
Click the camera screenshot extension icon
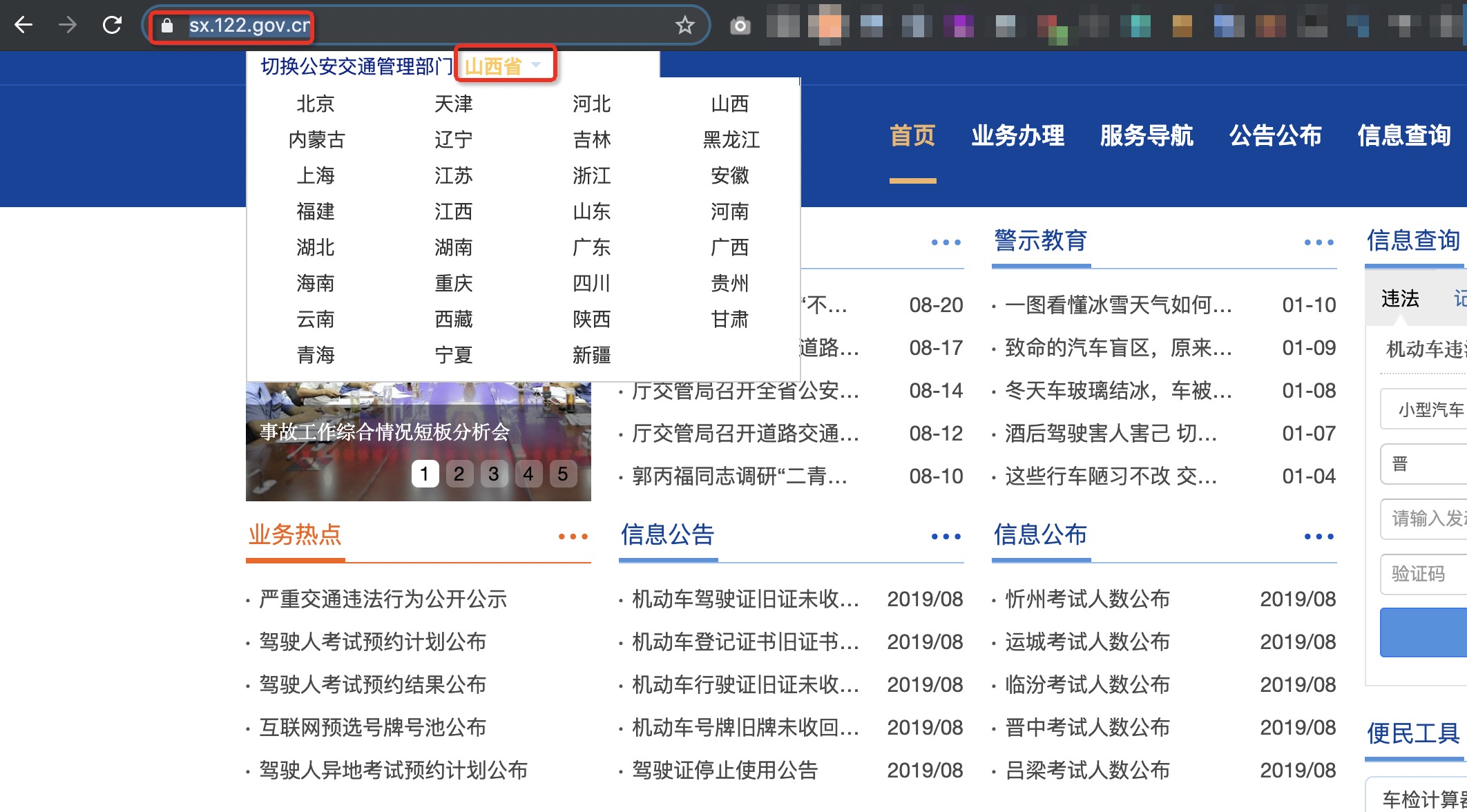pos(740,26)
